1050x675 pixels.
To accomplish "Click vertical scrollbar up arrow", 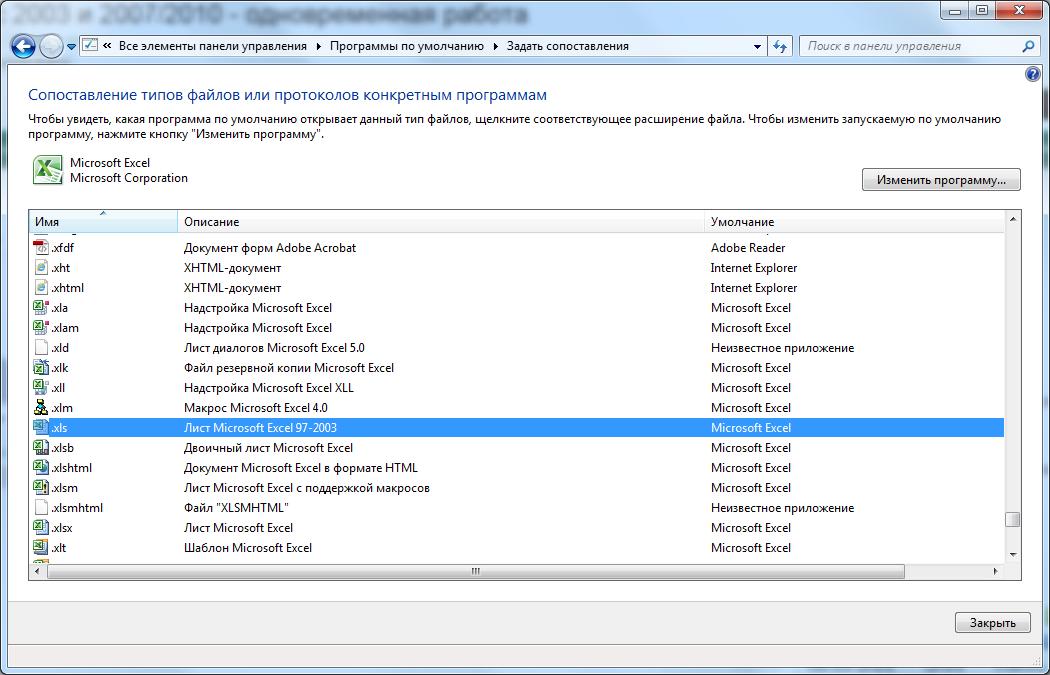I will click(x=1013, y=219).
